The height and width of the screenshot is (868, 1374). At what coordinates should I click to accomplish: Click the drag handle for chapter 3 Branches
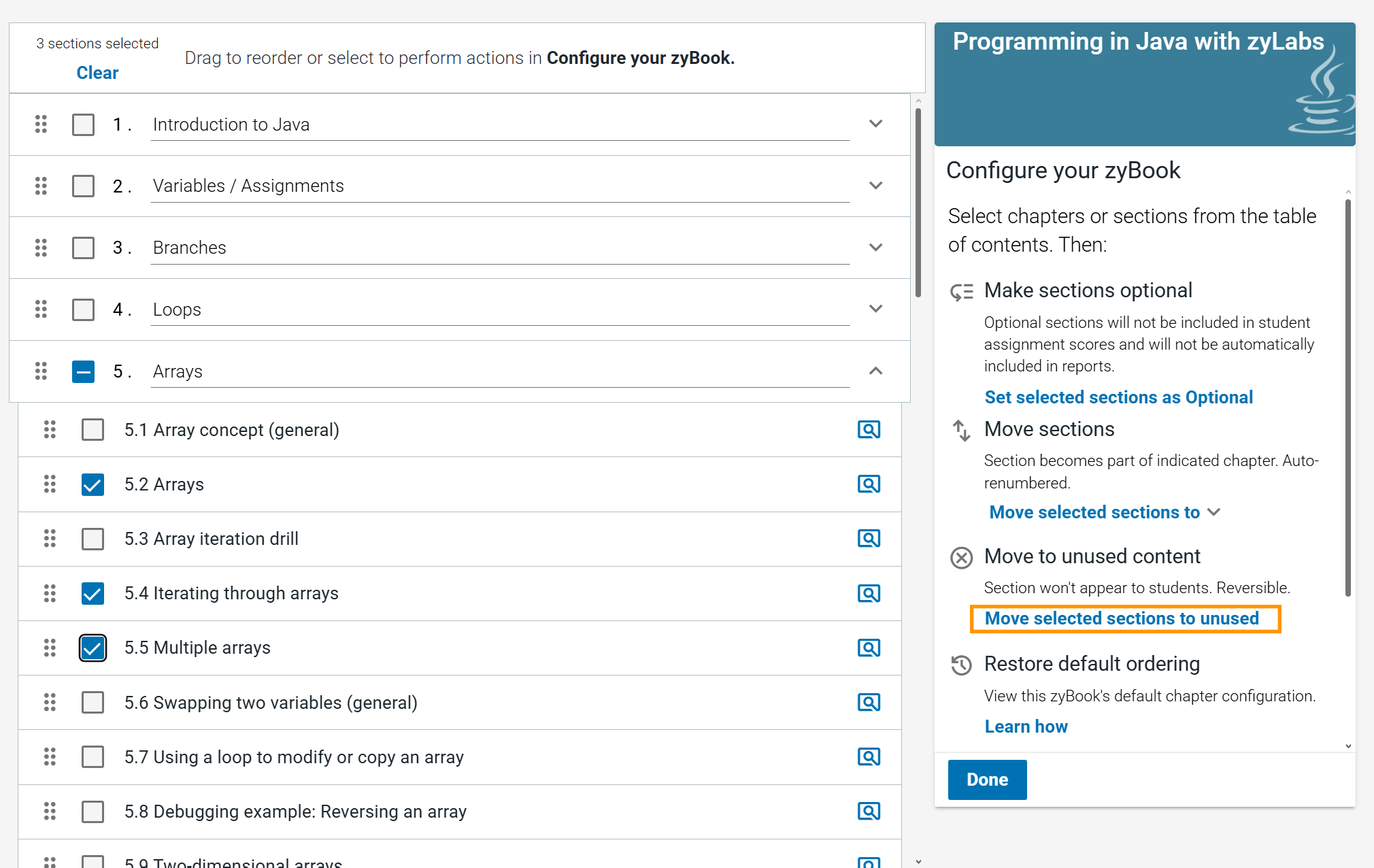(x=41, y=248)
